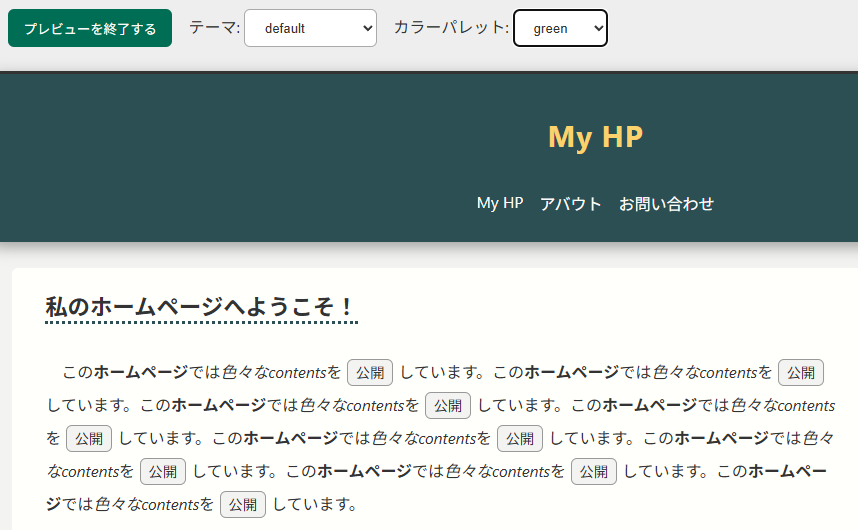
Task: Click the heading 私のホームページへようこそ！
Action: coord(201,307)
